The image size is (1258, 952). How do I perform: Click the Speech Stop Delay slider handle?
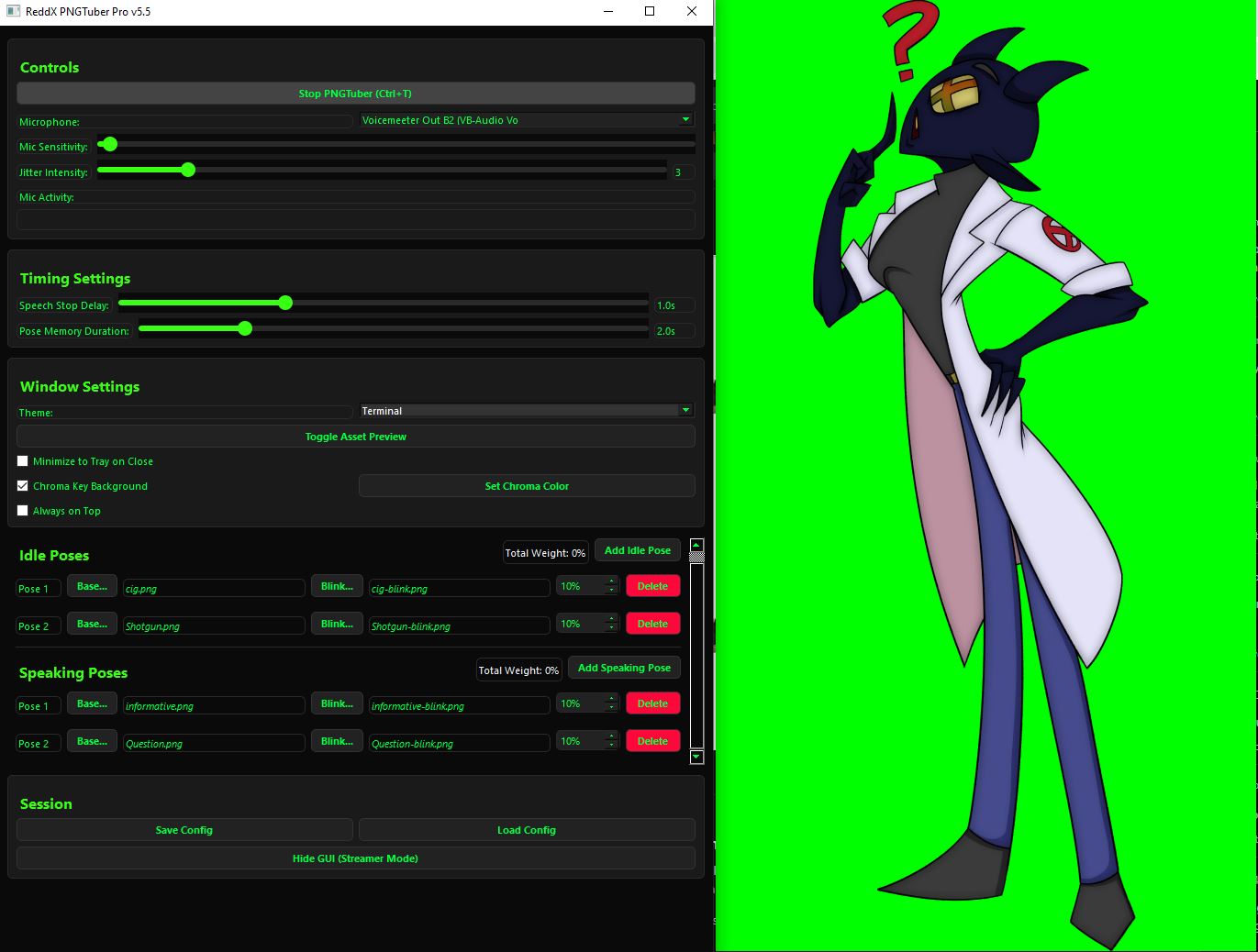pos(285,303)
